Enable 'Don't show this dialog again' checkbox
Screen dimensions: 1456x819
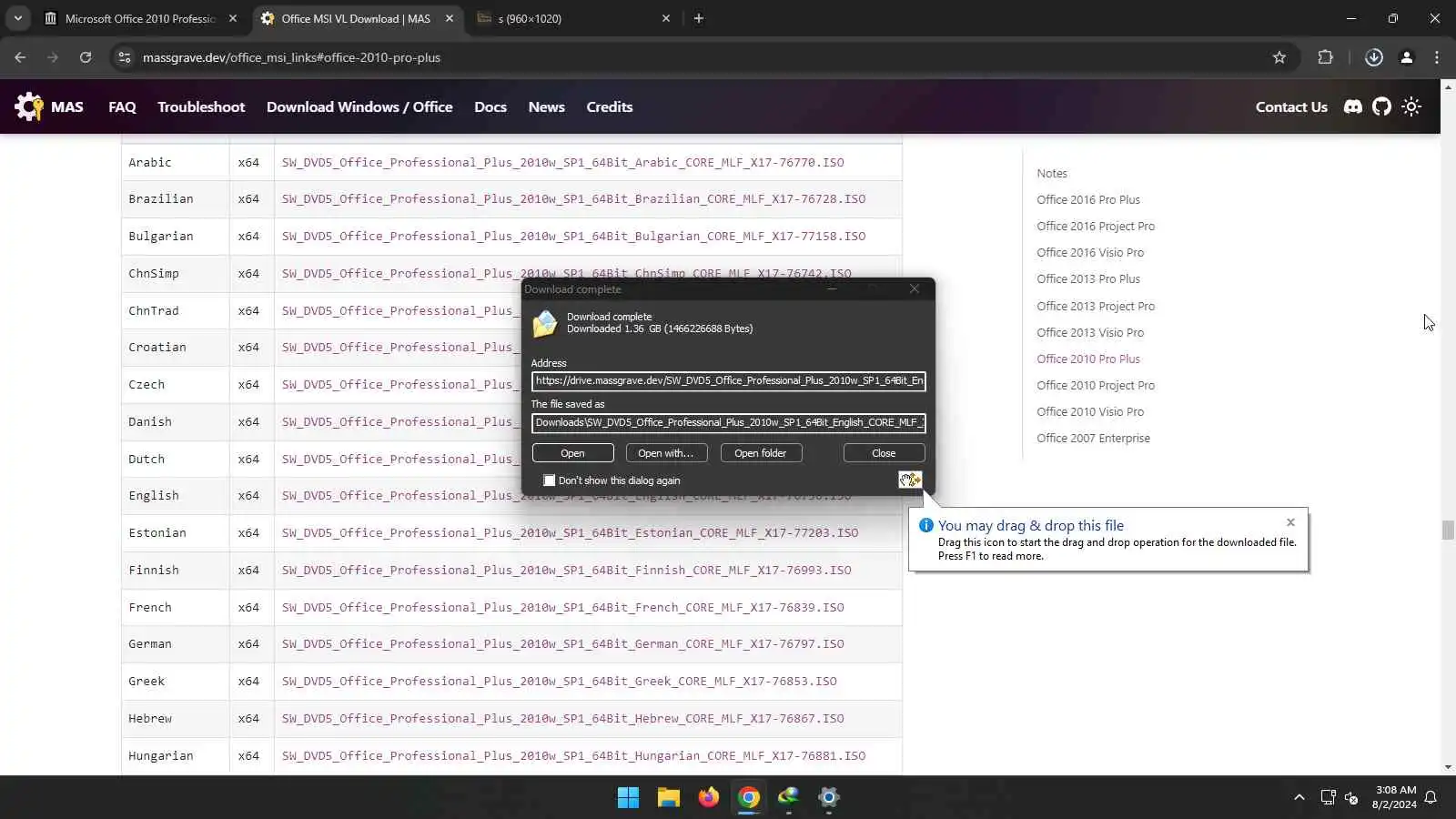pyautogui.click(x=549, y=480)
